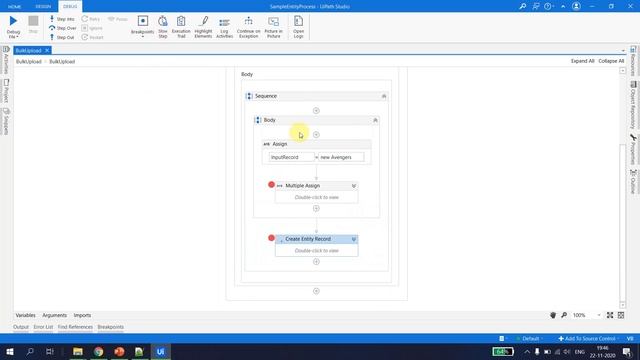Open the Error List panel tab
The height and width of the screenshot is (360, 640).
[x=43, y=327]
